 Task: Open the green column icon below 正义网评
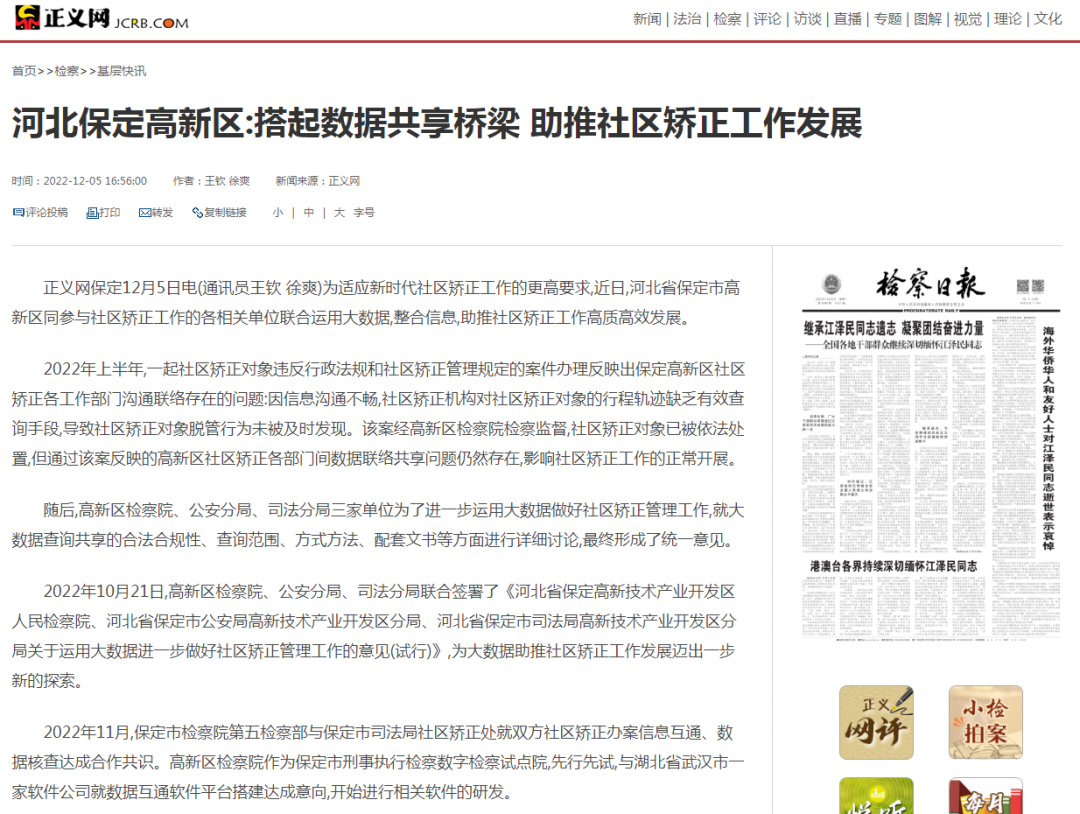(x=876, y=796)
